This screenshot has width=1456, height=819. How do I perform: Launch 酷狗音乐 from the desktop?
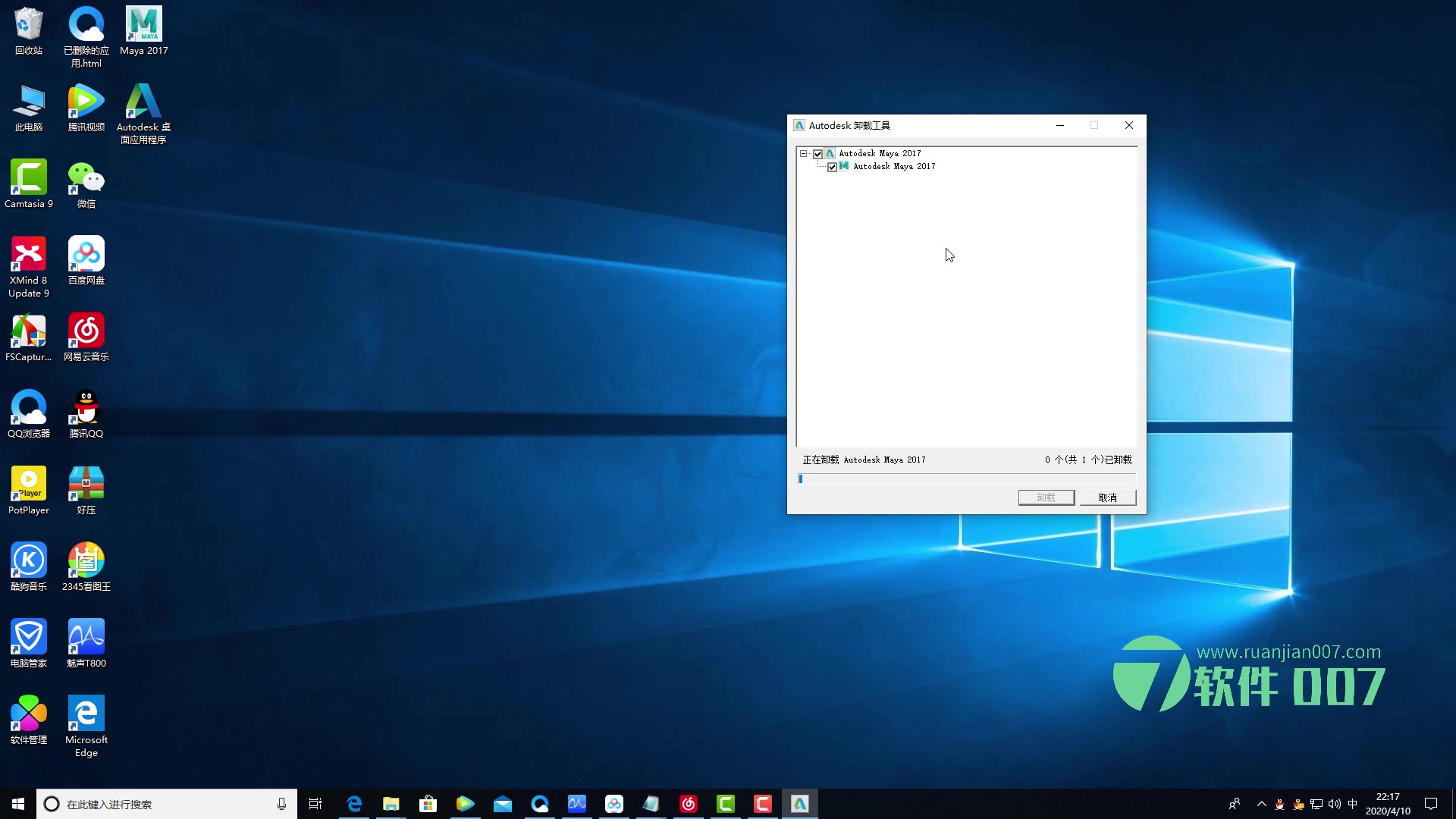29,567
